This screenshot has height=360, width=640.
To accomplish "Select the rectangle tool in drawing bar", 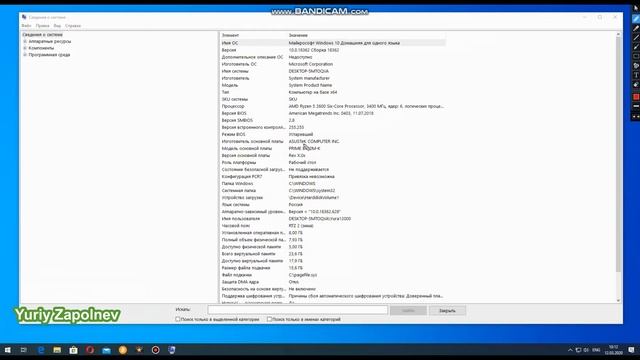I will [636, 56].
